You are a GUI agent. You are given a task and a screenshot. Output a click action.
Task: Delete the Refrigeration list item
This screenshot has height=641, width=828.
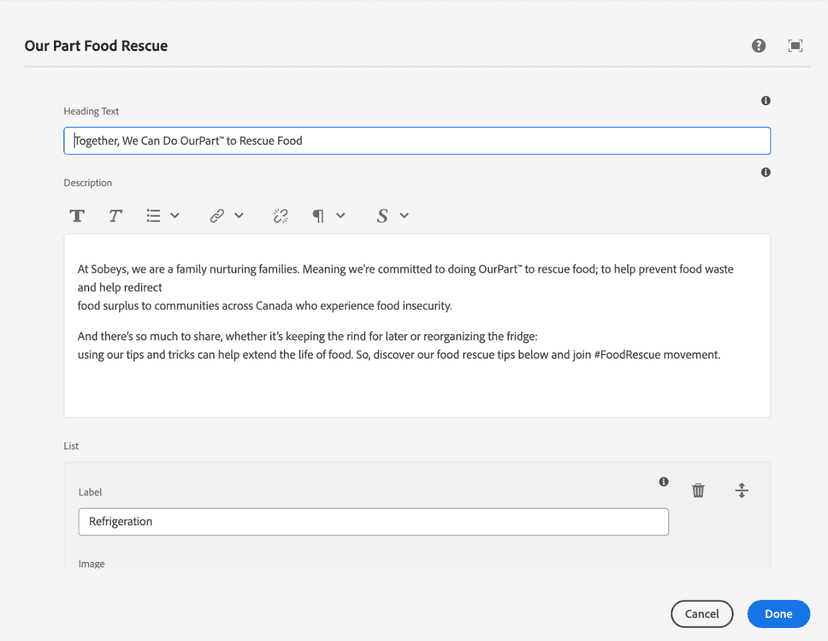[x=698, y=490]
